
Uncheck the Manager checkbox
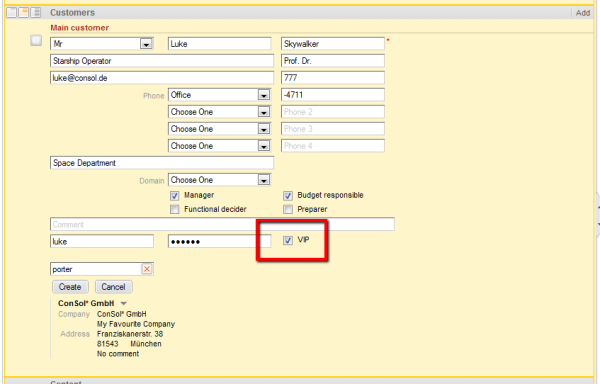[x=174, y=196]
